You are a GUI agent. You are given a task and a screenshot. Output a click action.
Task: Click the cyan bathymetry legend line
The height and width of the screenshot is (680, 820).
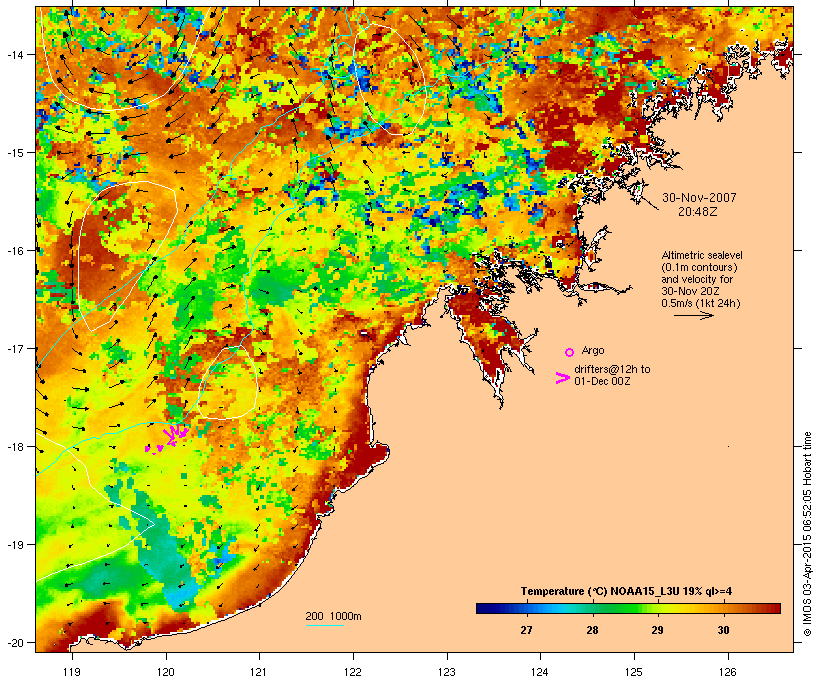[324, 625]
